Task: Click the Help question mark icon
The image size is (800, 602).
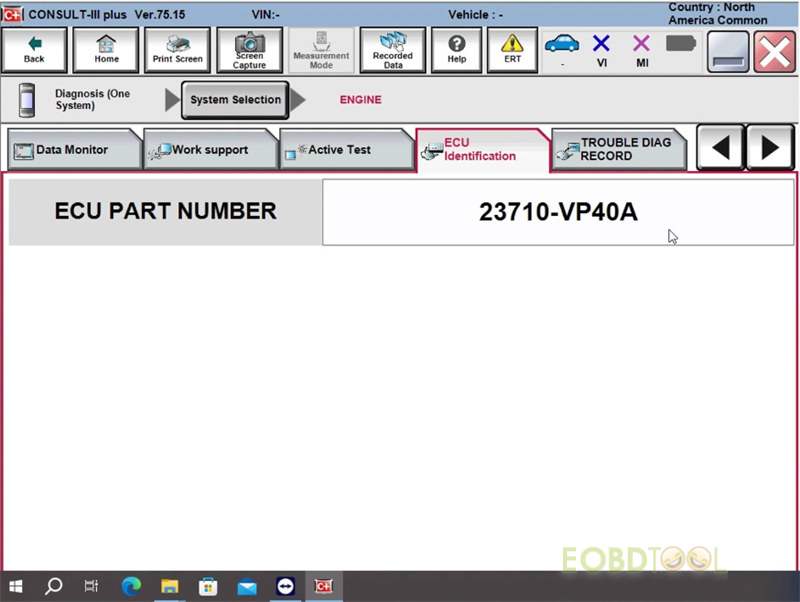Action: 457,50
